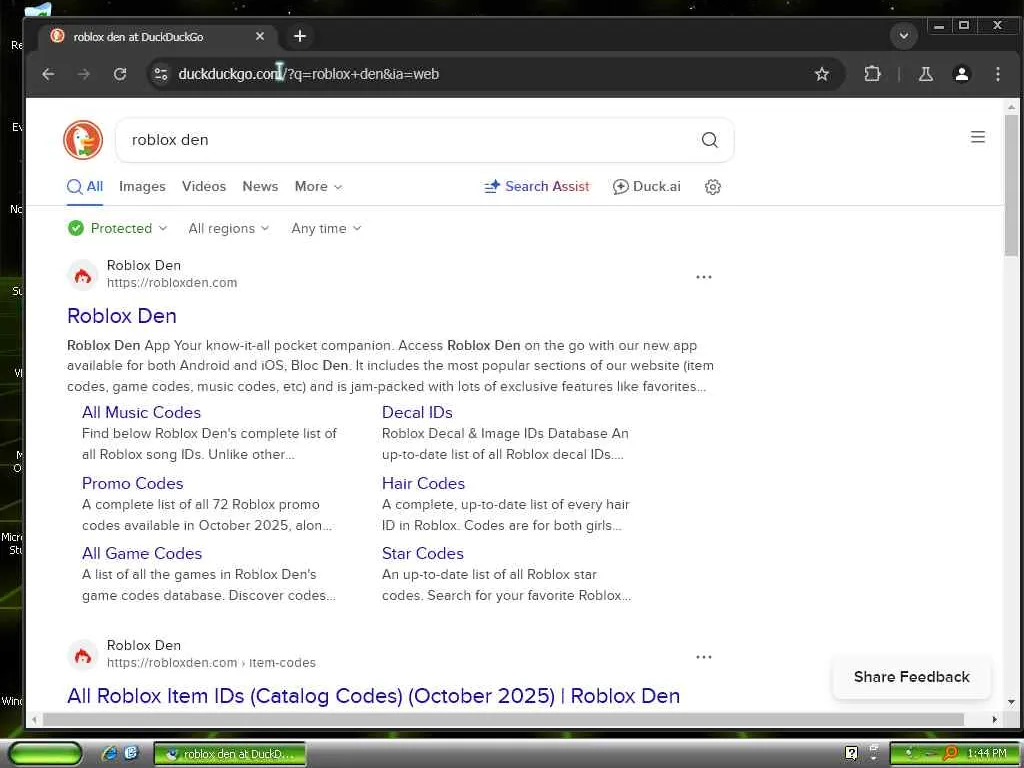The width and height of the screenshot is (1024, 768).
Task: Open Duck.ai chat
Action: point(647,187)
